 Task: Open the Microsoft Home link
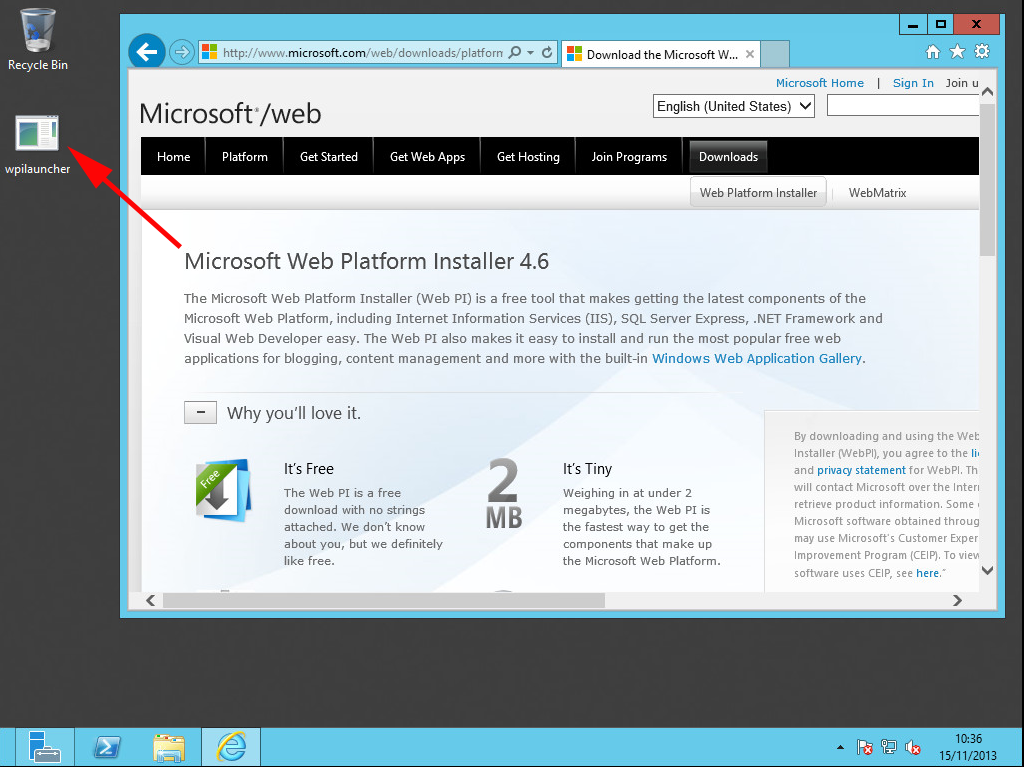(x=820, y=83)
